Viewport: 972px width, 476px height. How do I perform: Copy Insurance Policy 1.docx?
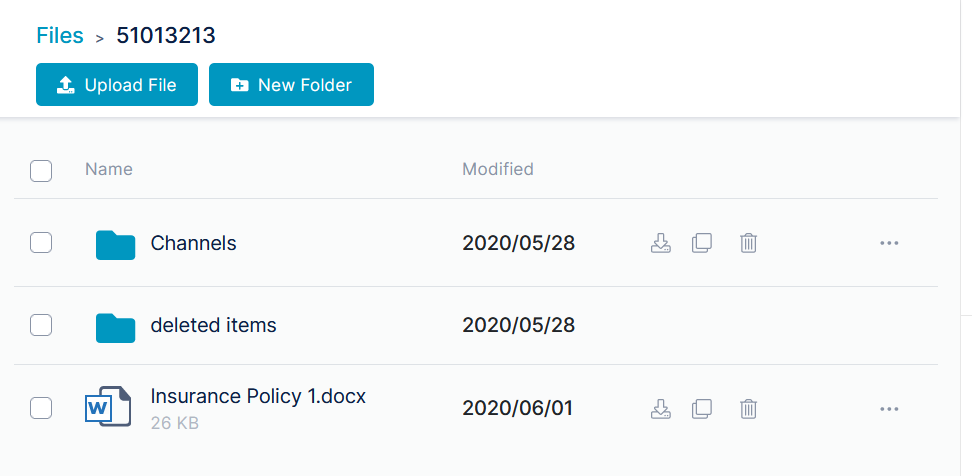click(x=702, y=408)
